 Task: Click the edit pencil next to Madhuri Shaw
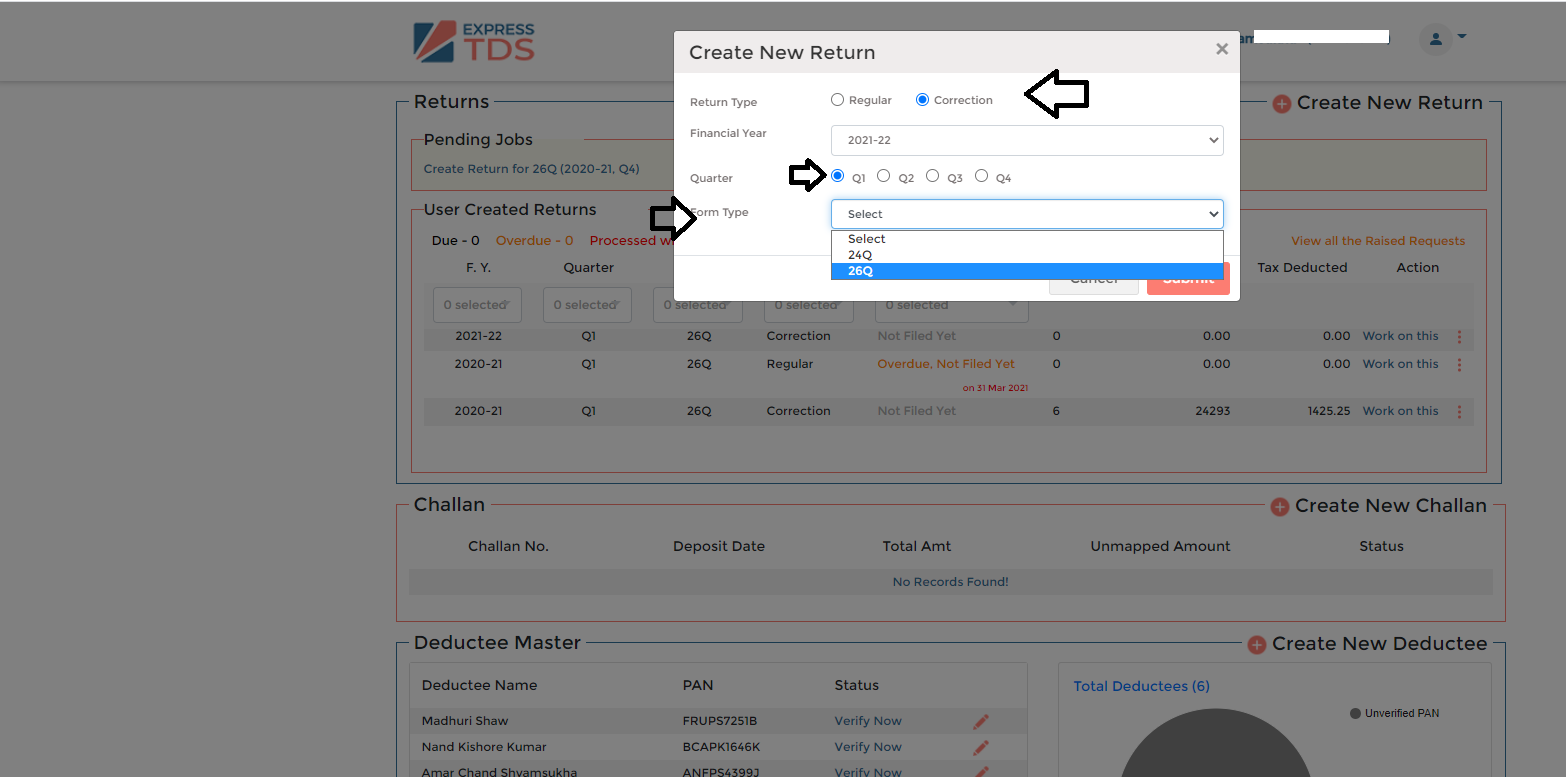(980, 721)
